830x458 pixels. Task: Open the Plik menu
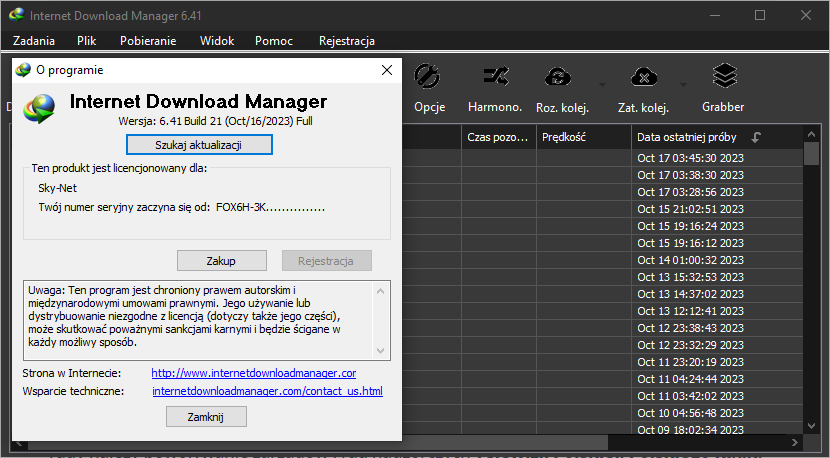pos(86,41)
